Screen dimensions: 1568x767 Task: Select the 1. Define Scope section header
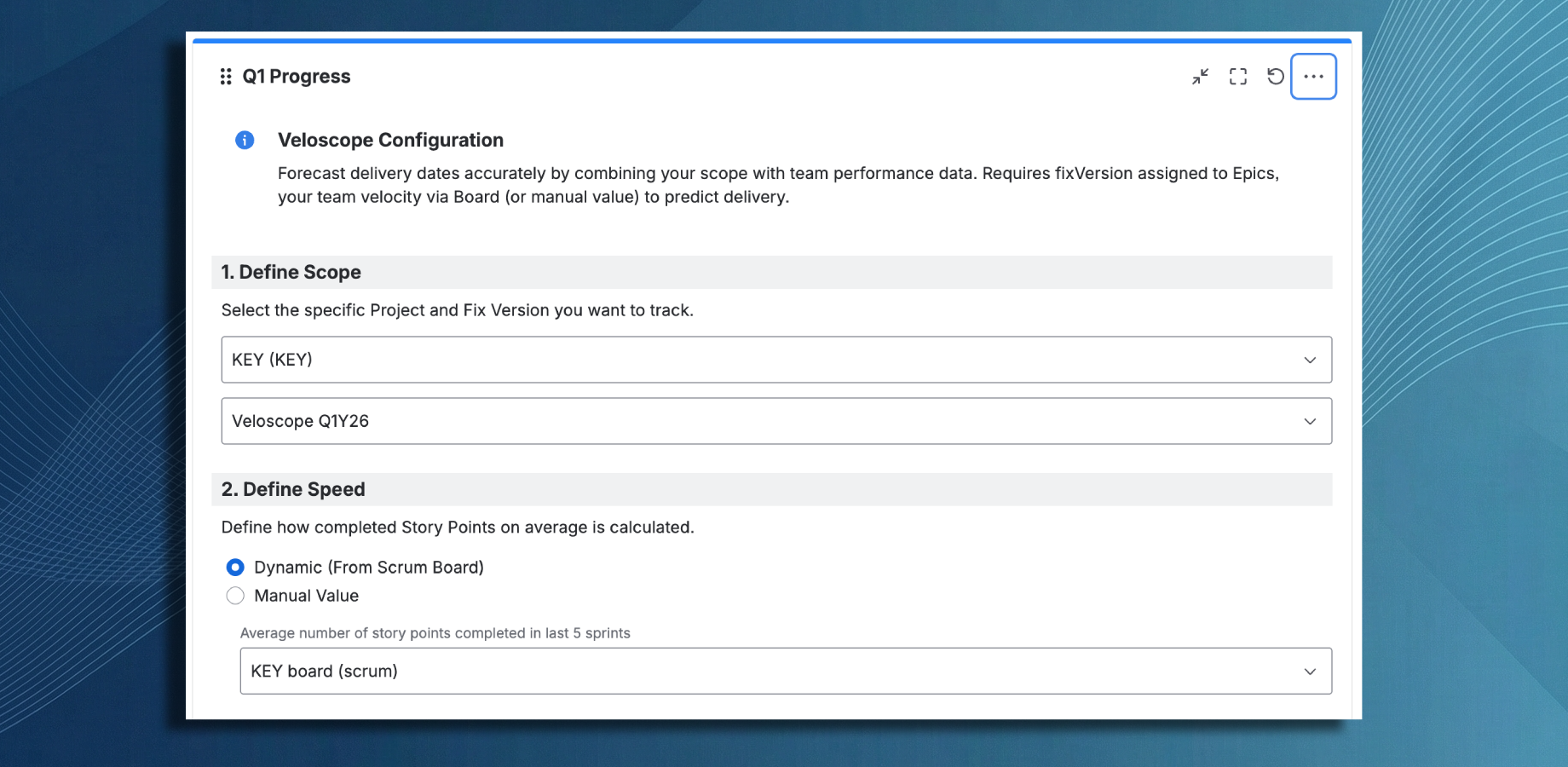click(x=291, y=272)
